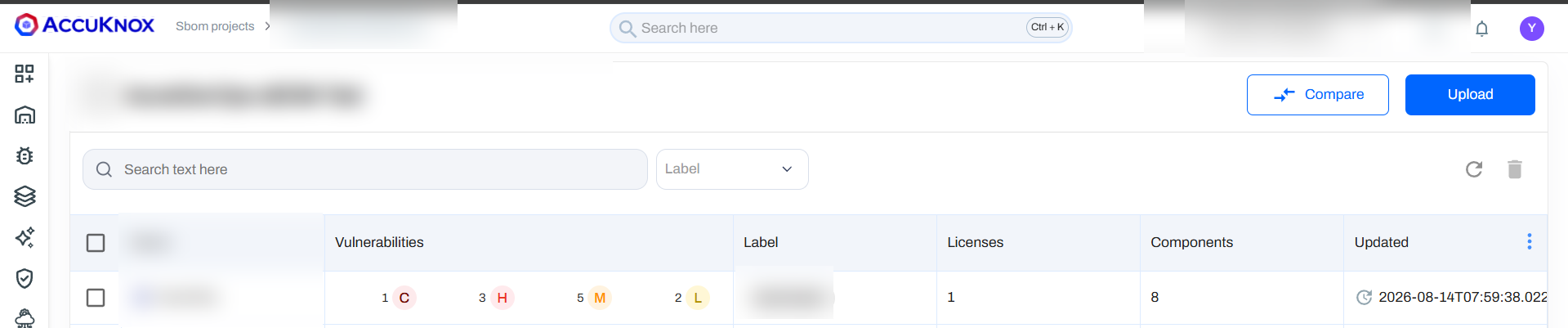Sort by the Vulnerabilities column header
The width and height of the screenshot is (1568, 328).
(379, 242)
